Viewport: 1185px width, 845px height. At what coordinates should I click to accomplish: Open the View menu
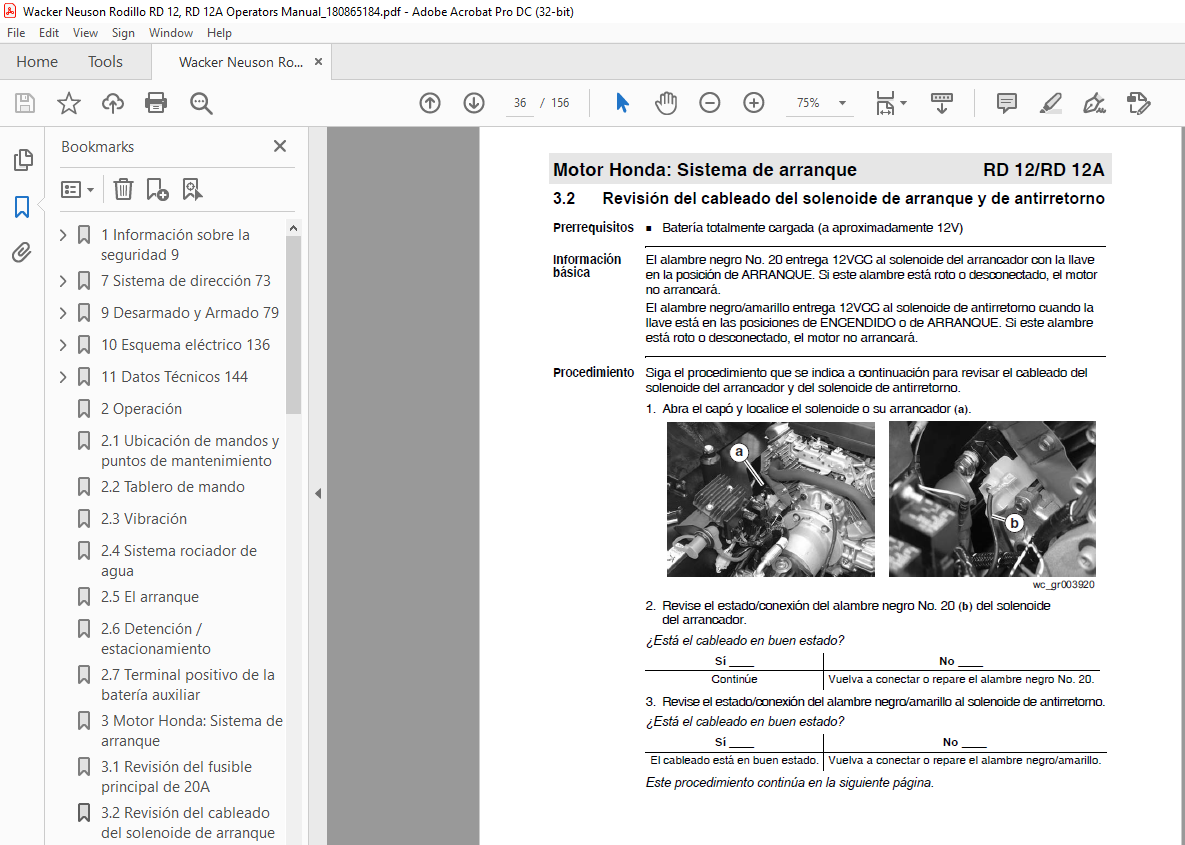click(85, 32)
